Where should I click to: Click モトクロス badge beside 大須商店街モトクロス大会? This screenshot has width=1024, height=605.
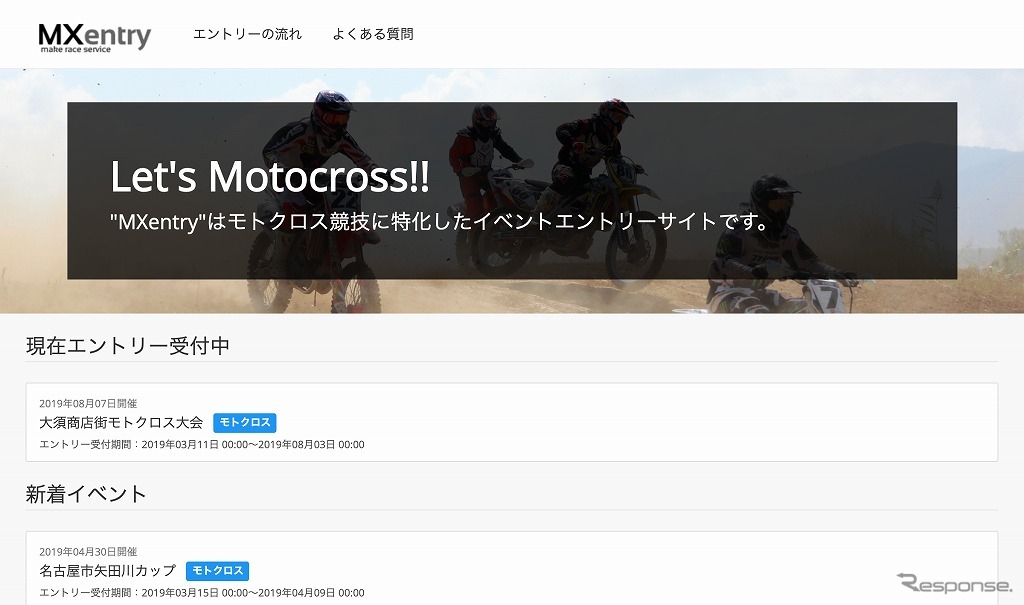point(244,422)
